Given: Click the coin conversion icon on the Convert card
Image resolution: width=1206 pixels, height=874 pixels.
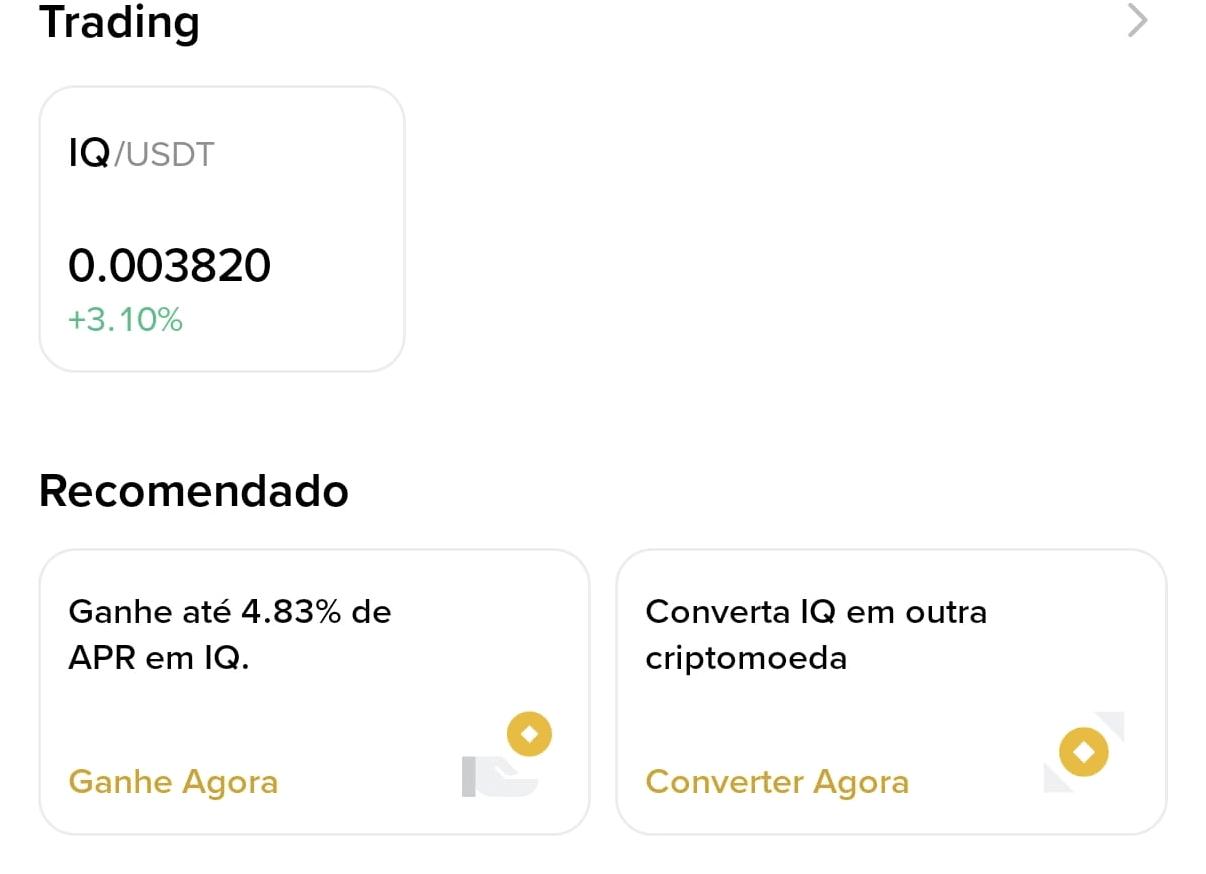Looking at the screenshot, I should [1083, 752].
